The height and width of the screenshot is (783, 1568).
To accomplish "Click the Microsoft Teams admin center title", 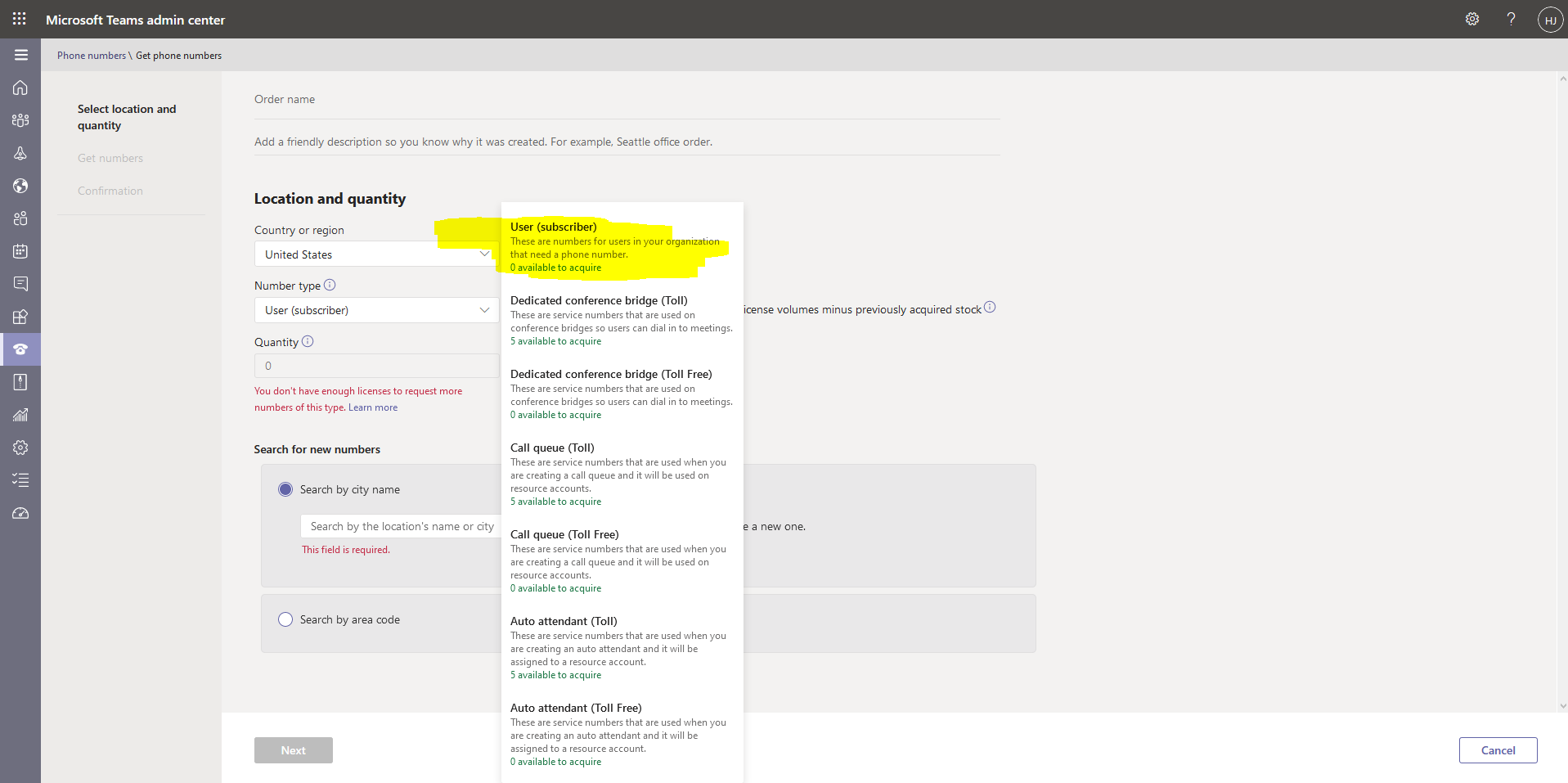I will 136,20.
